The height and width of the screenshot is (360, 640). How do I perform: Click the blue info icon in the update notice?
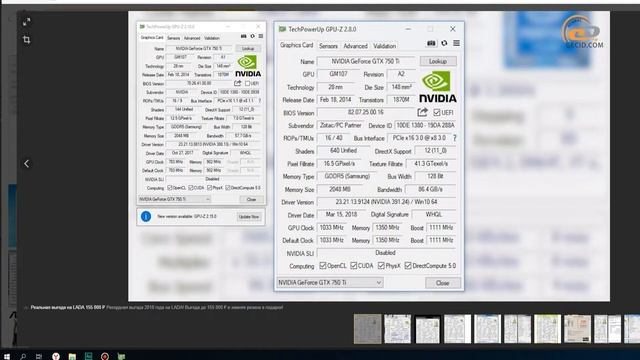(146, 216)
